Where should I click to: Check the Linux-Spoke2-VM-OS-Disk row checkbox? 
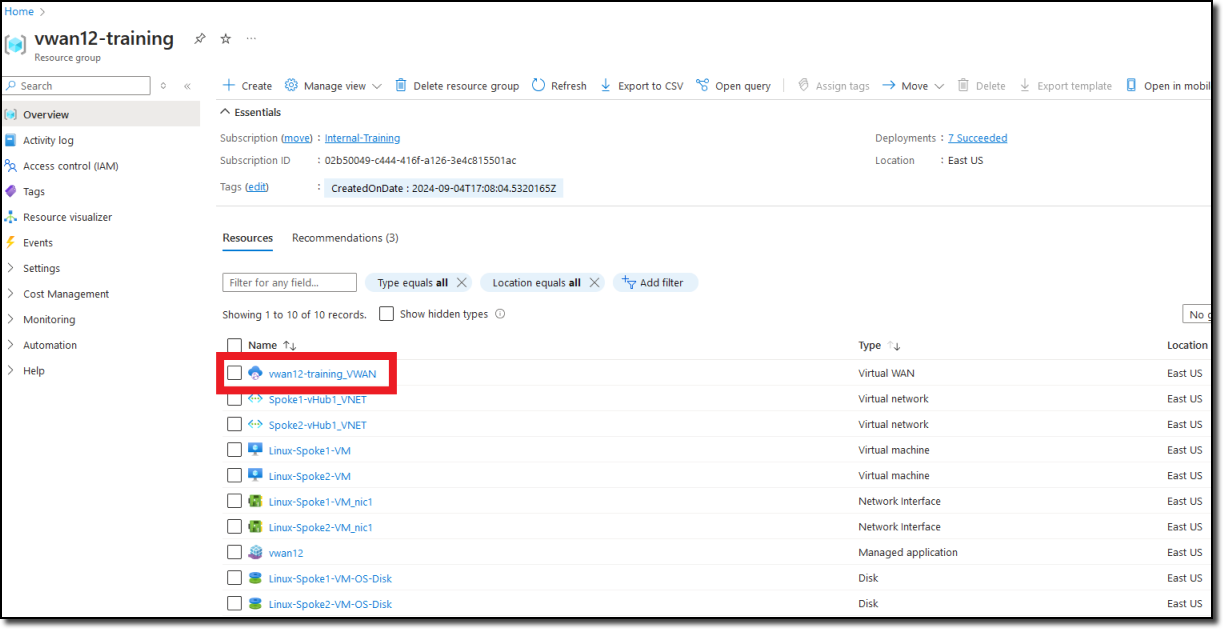[x=234, y=604]
